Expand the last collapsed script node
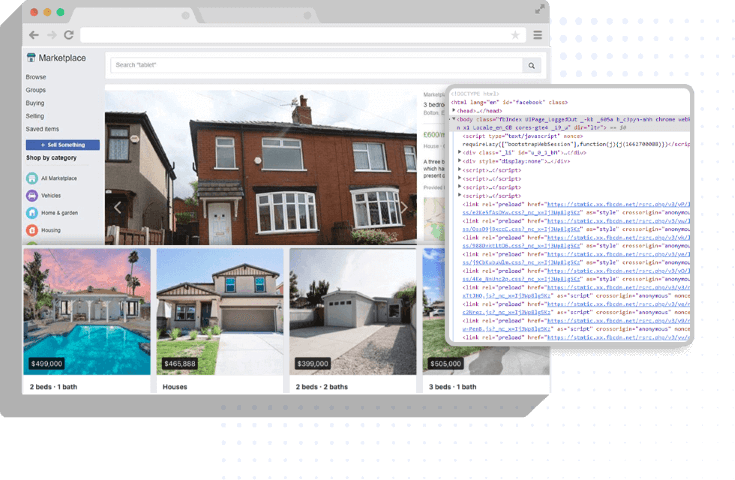The width and height of the screenshot is (735, 480). (x=459, y=195)
